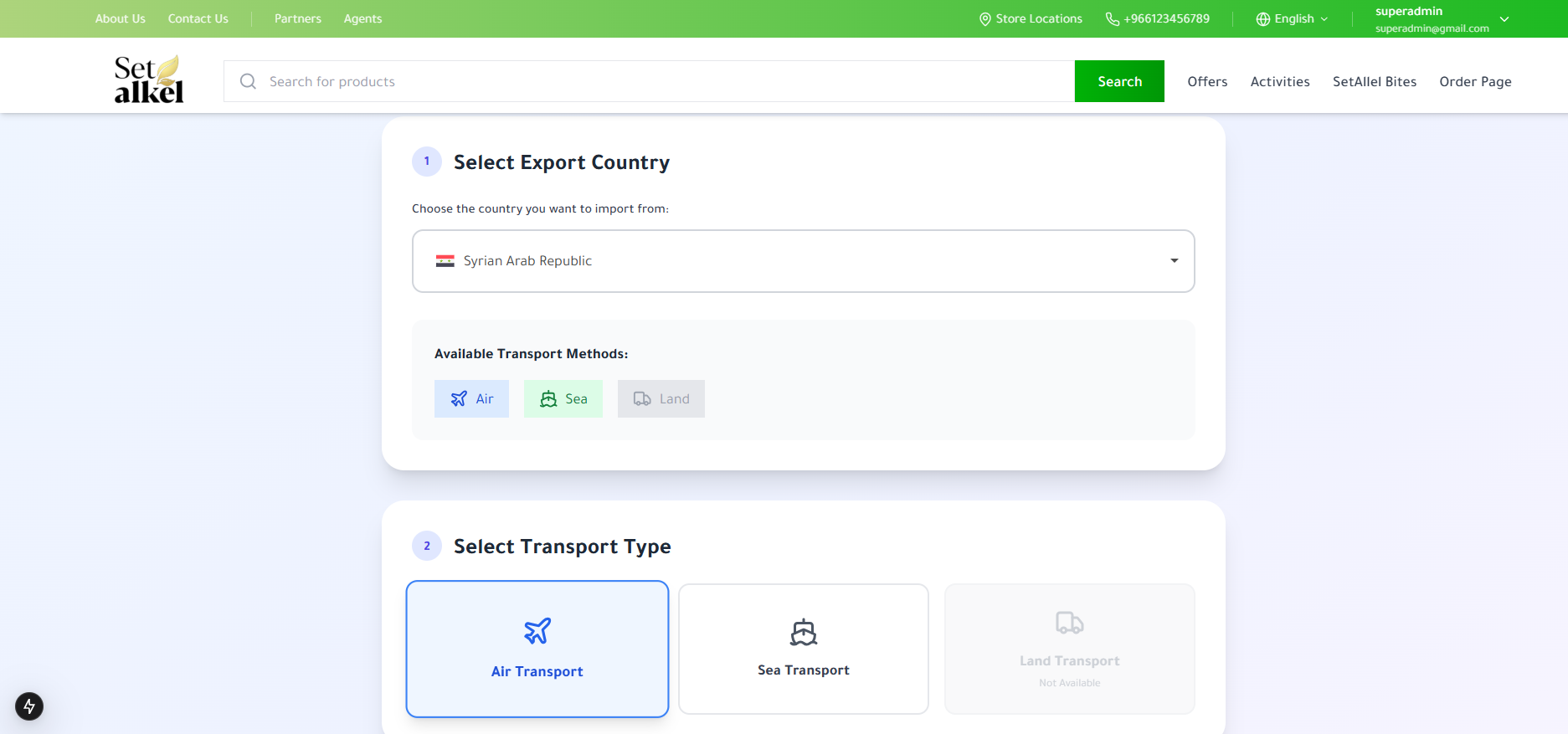Click the ship icon in Sea chip

coord(548,399)
